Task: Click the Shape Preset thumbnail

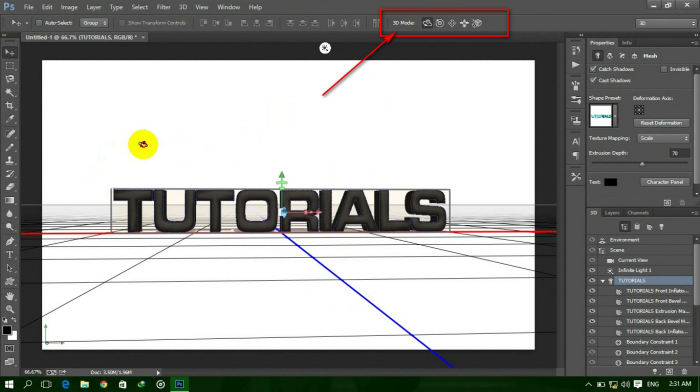Action: (x=601, y=116)
